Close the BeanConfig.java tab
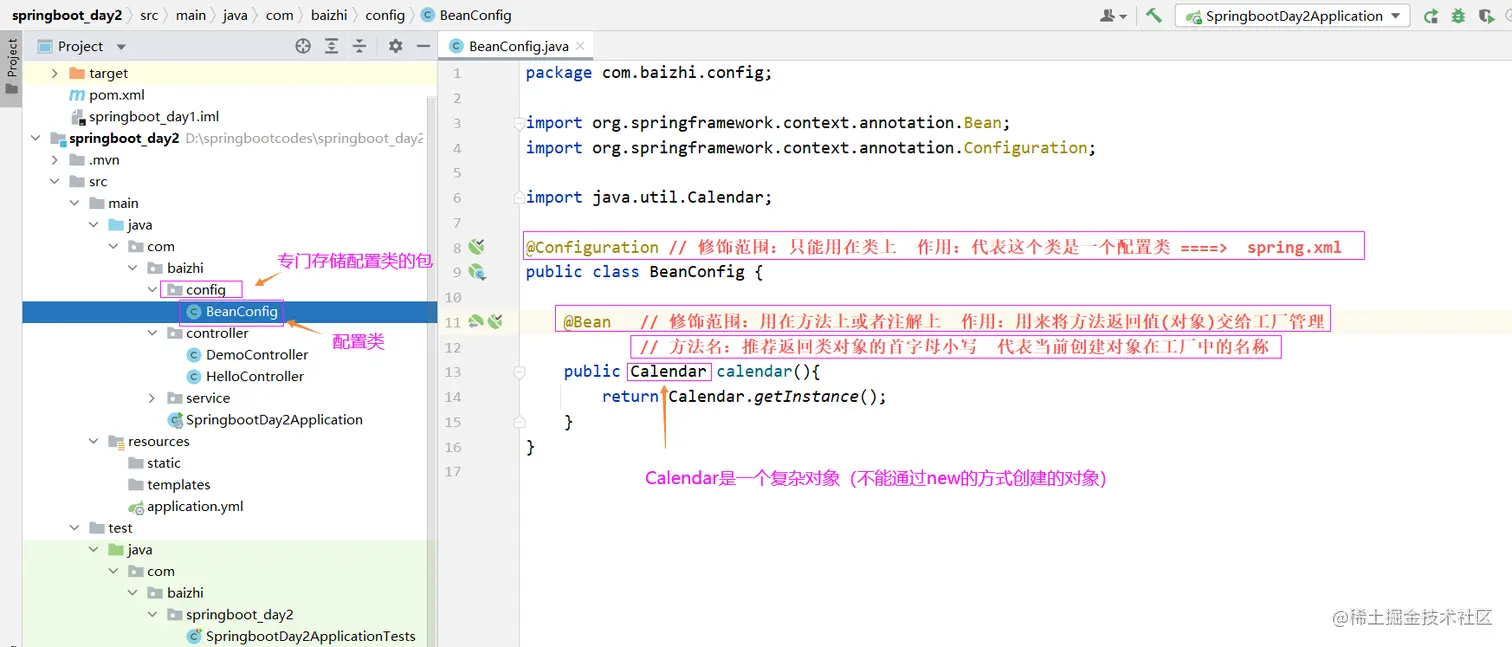The image size is (1512, 647). (x=580, y=46)
